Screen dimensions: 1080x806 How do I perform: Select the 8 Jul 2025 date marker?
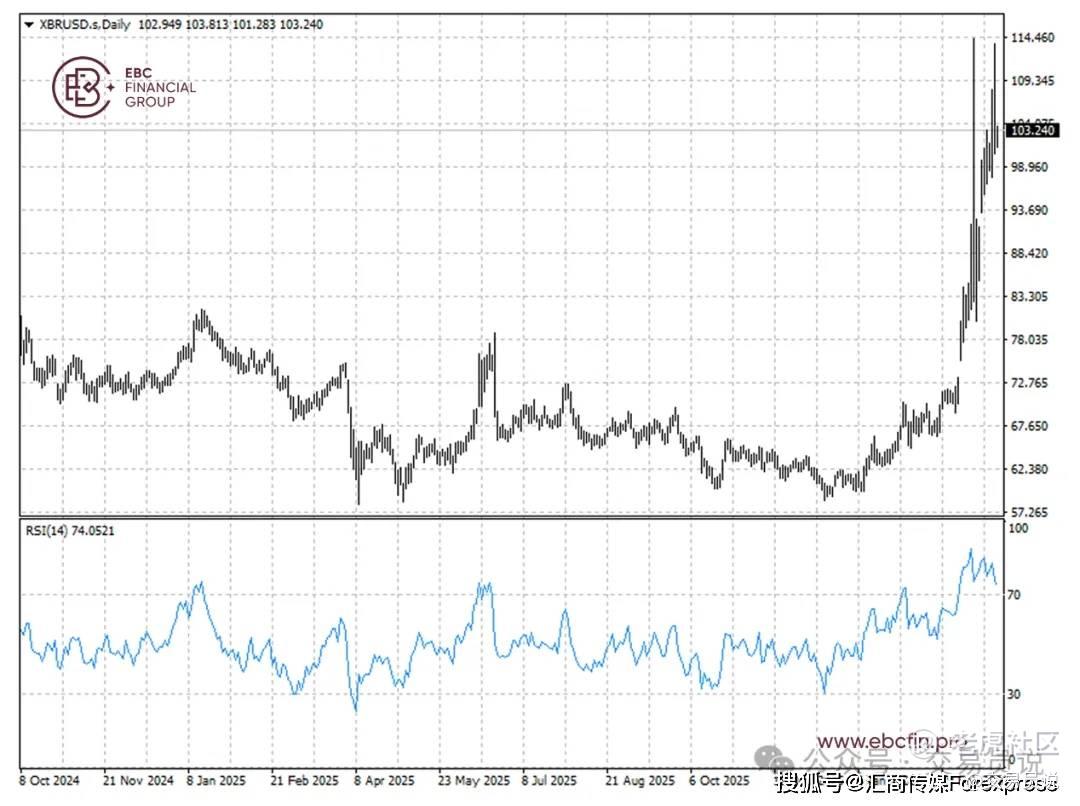(549, 781)
